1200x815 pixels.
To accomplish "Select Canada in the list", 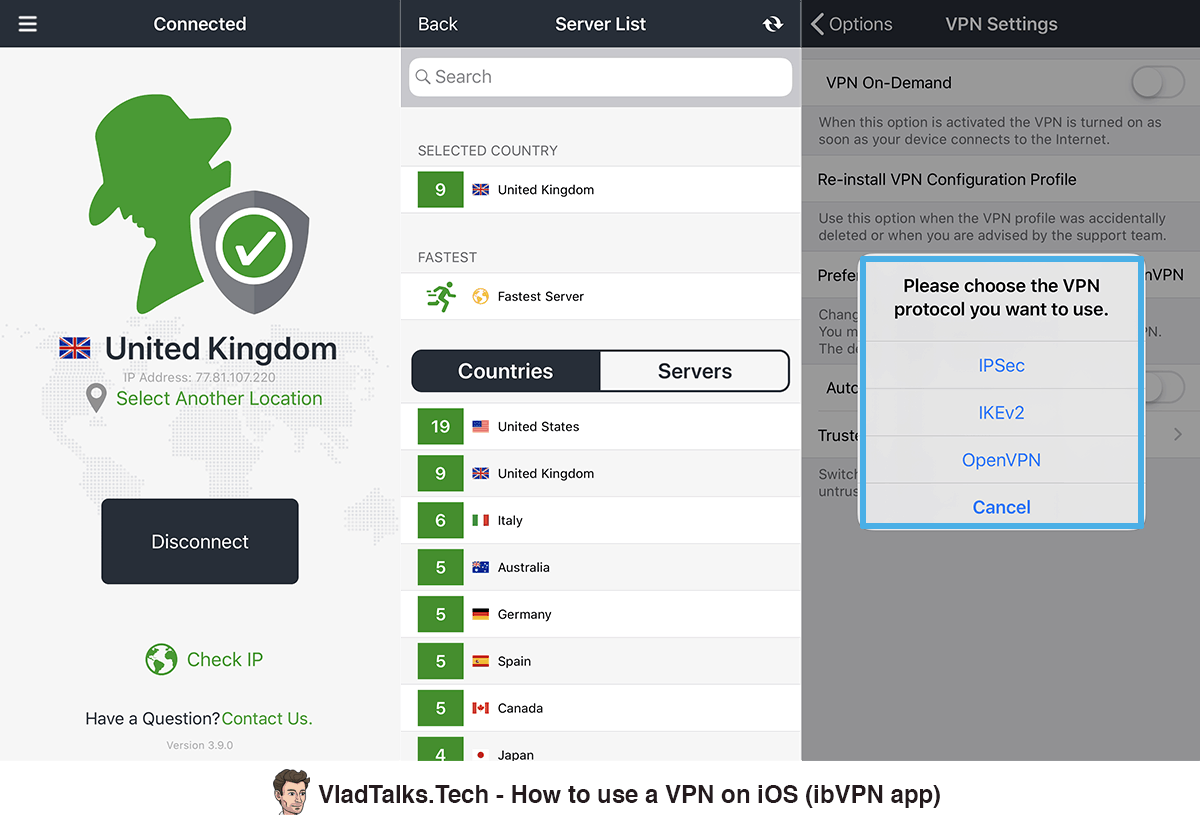I will [601, 708].
